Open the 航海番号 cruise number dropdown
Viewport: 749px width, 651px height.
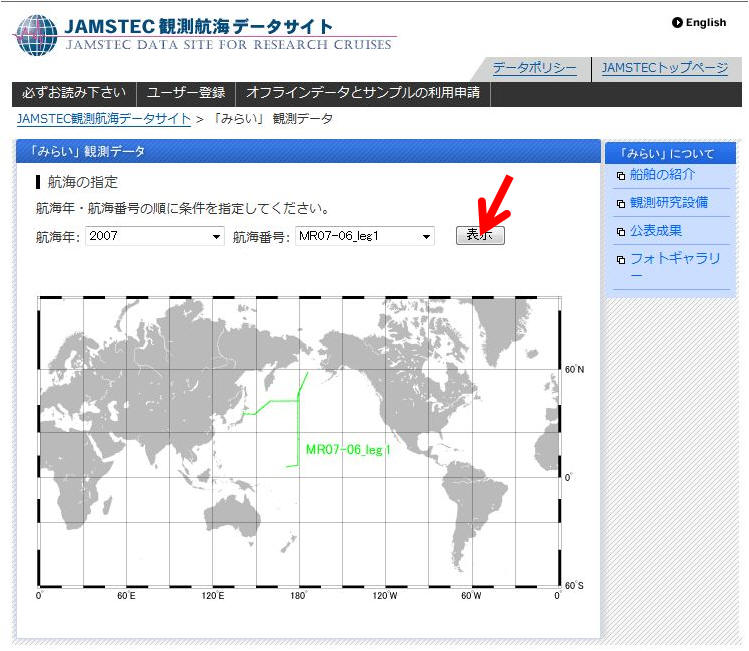point(365,237)
